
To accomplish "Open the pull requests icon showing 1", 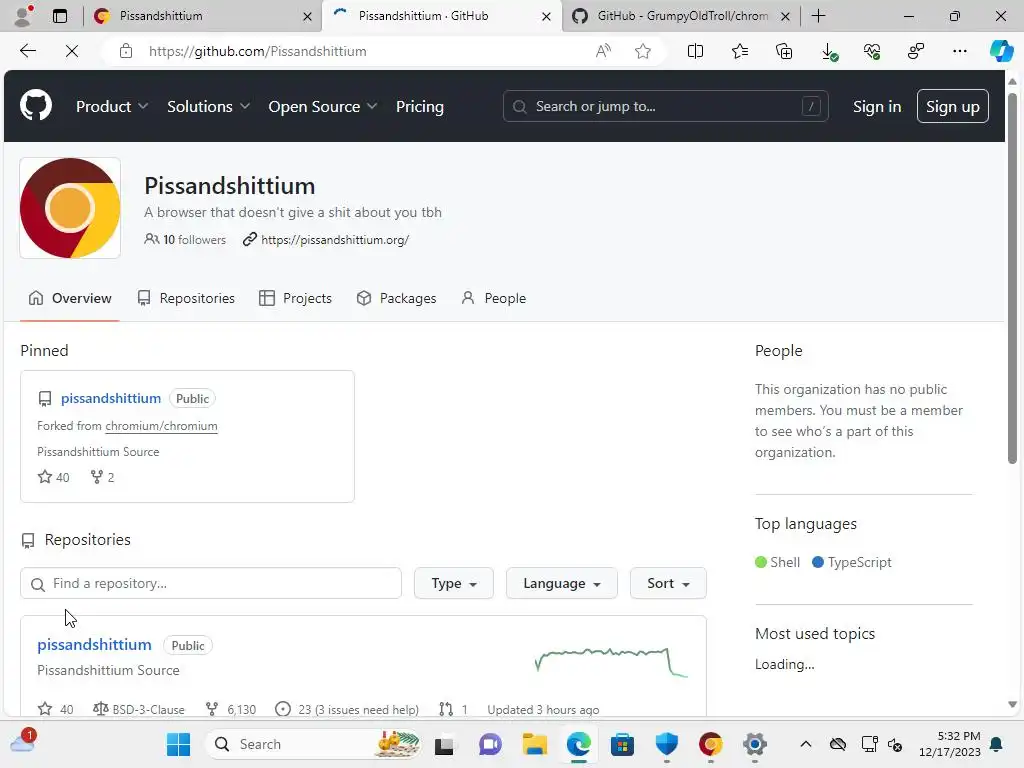I will click(x=453, y=709).
